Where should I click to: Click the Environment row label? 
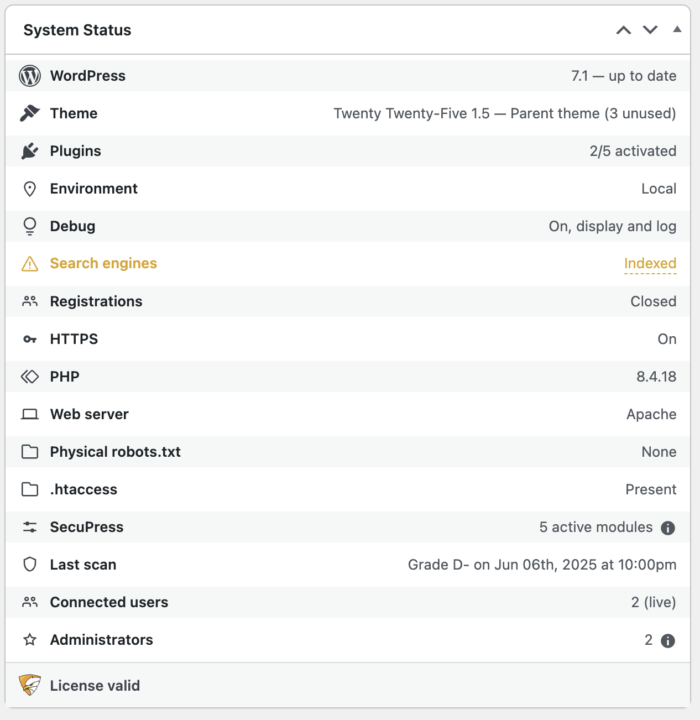tap(94, 189)
